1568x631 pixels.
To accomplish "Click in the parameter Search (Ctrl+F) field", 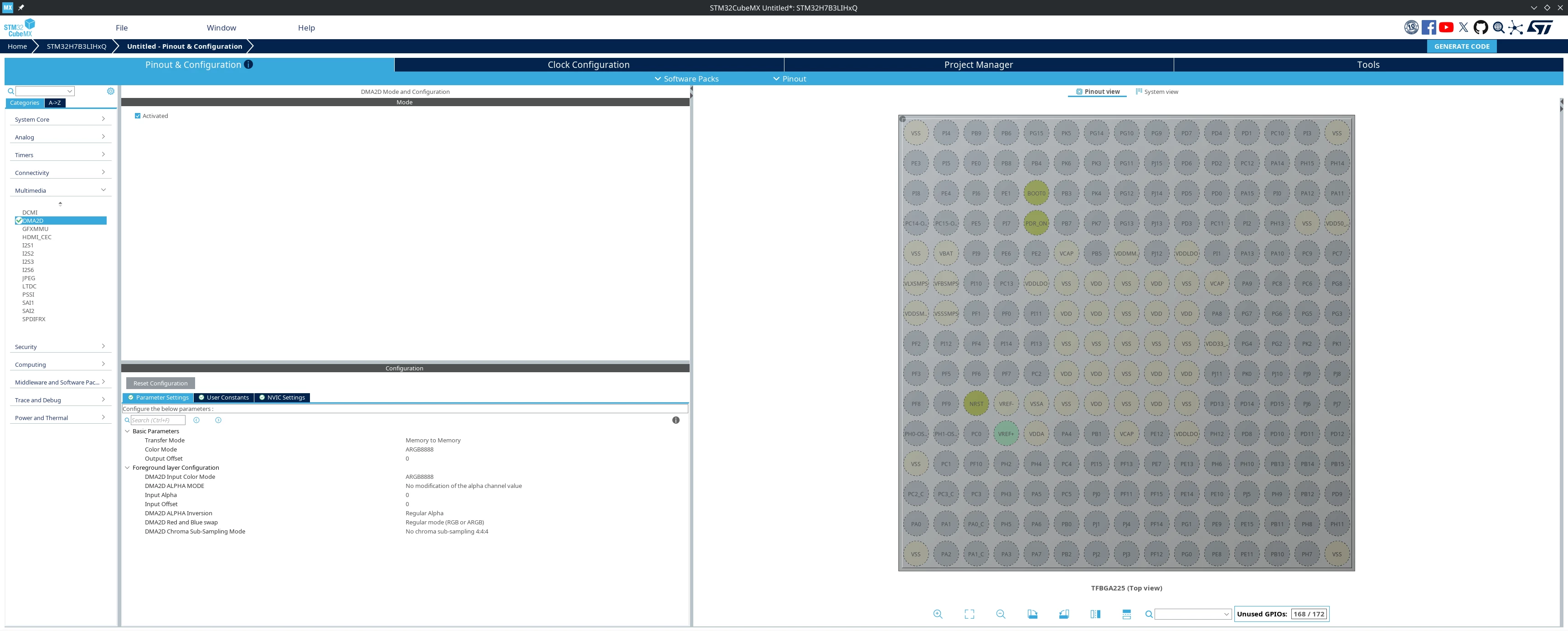I will [158, 420].
